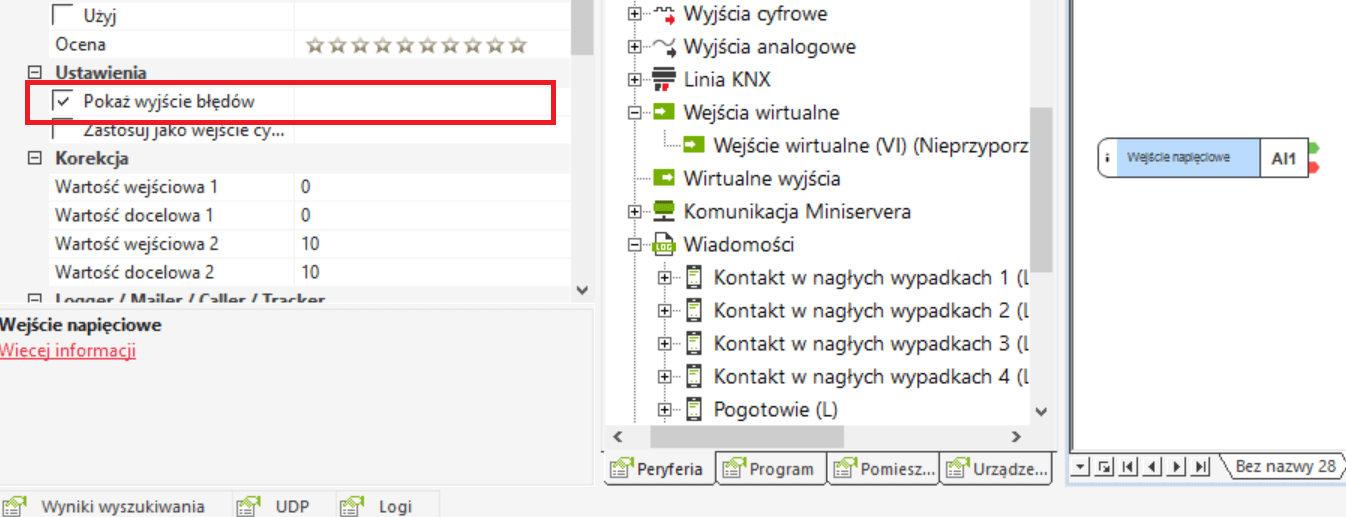Expand the Linia KNX tree node

click(634, 79)
